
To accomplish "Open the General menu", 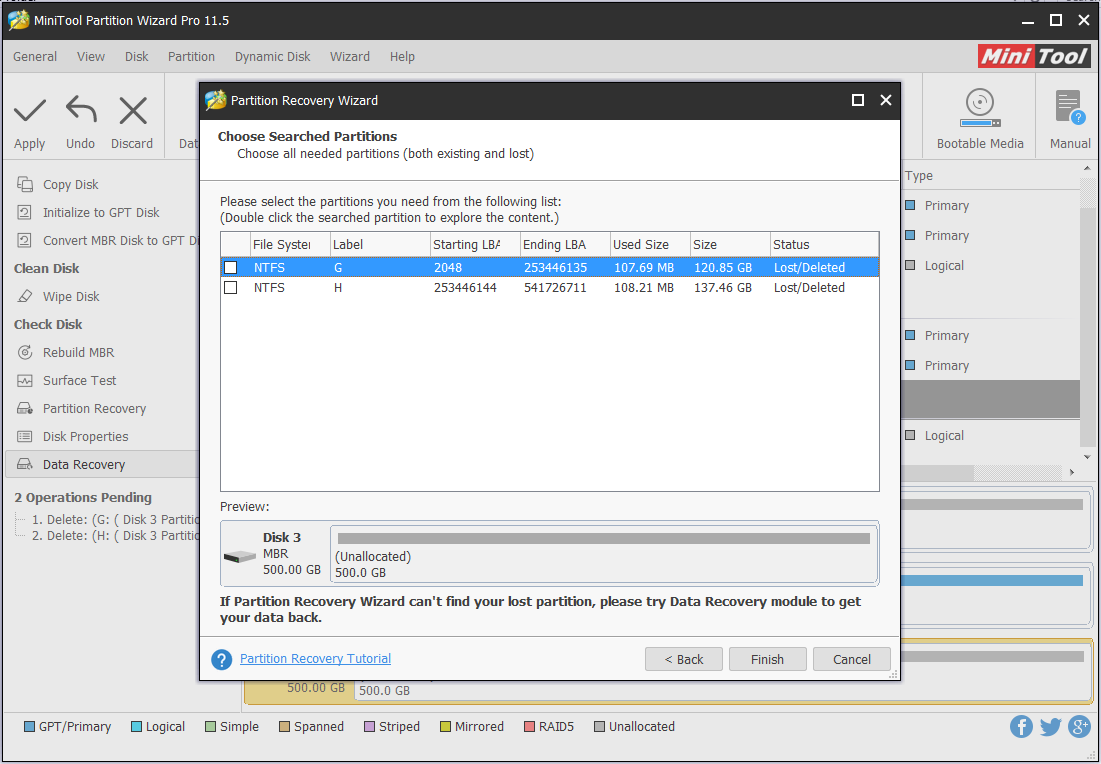I will [35, 57].
